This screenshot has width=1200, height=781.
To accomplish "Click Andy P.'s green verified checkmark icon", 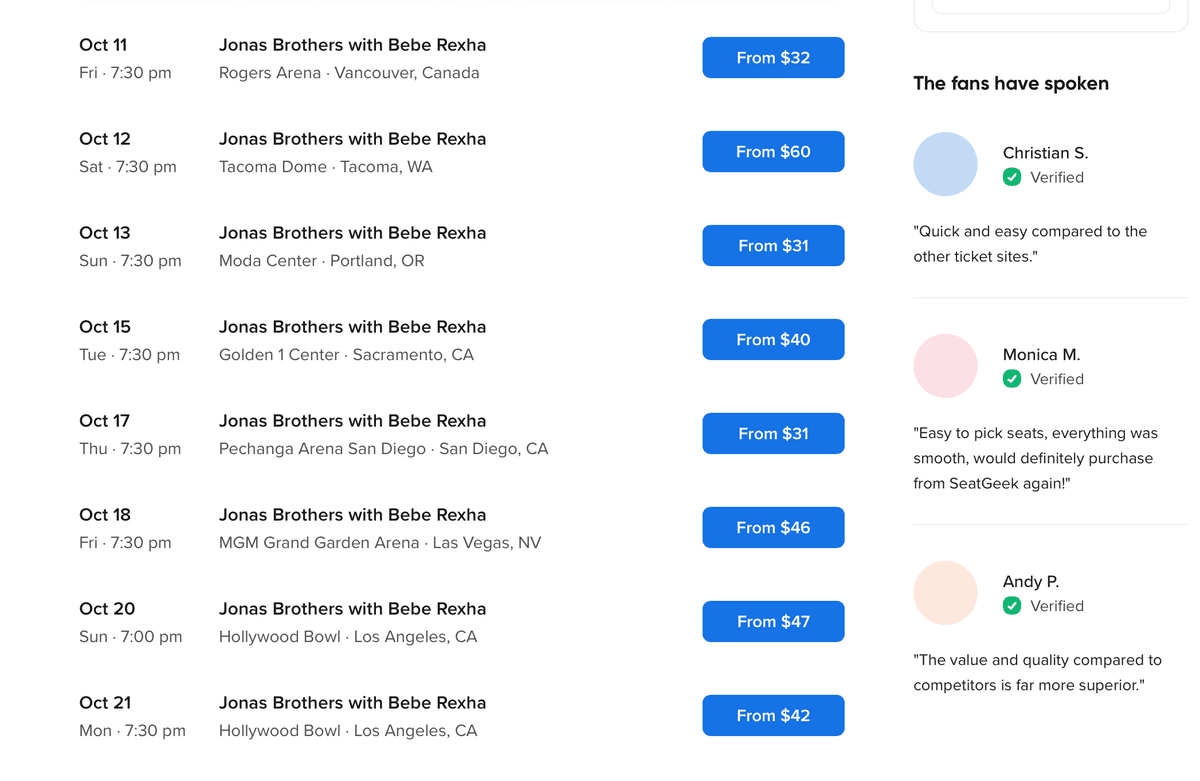I will point(1012,606).
